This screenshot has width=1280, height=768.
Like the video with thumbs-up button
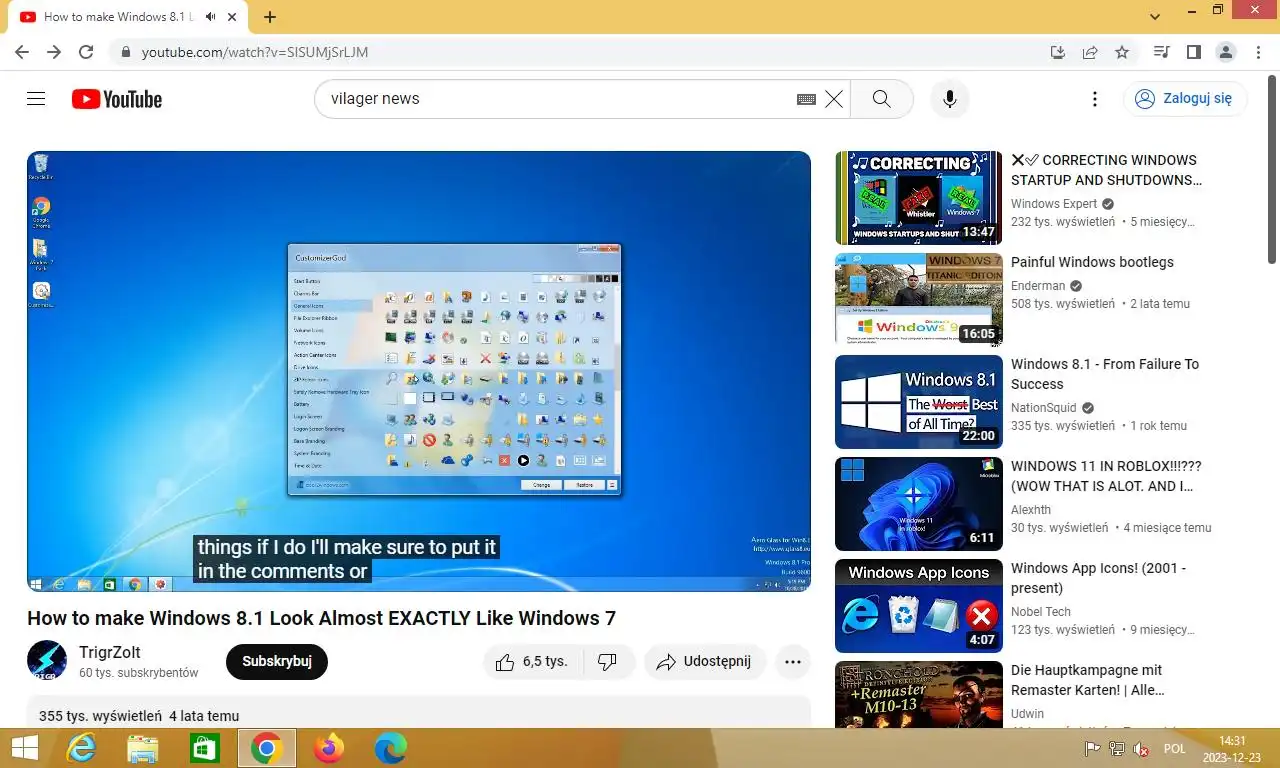coord(532,662)
